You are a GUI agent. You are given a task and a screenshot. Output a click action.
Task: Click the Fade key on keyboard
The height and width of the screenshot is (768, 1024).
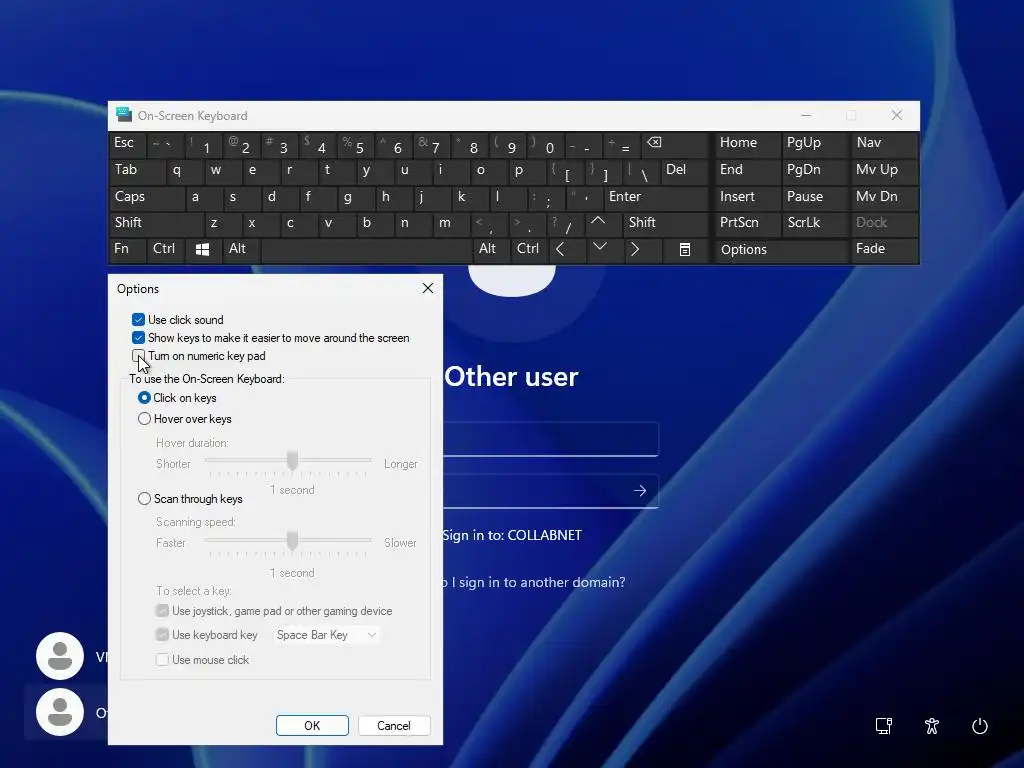click(884, 249)
